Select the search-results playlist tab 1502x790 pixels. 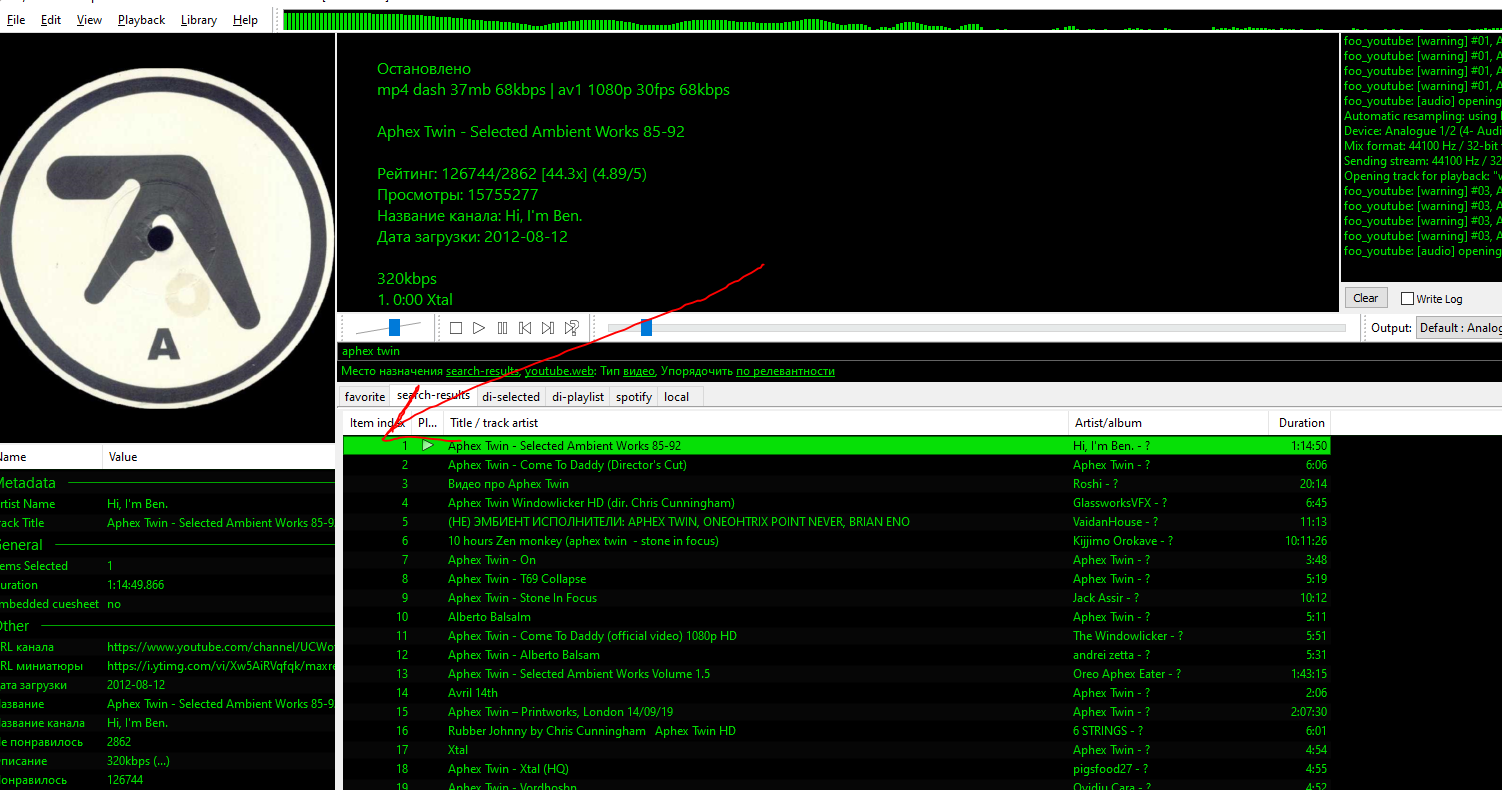433,395
